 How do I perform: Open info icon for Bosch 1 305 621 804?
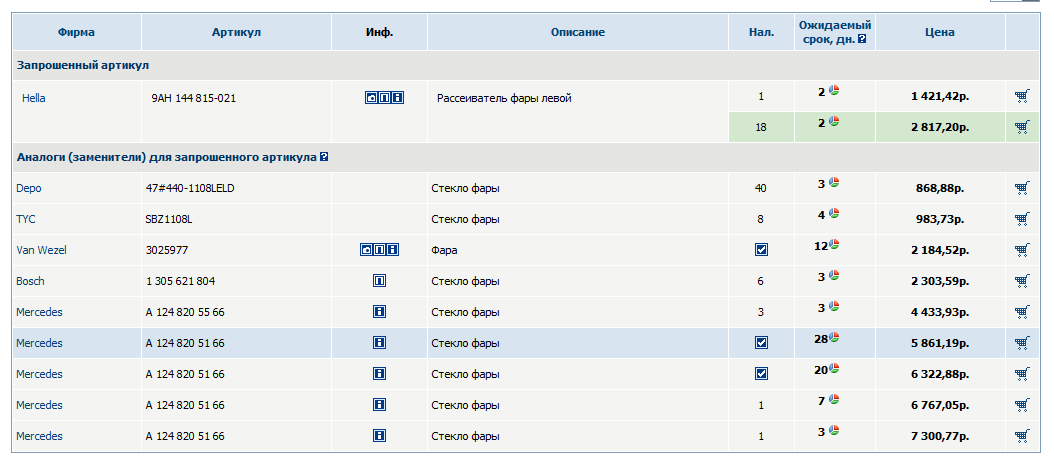[x=379, y=281]
